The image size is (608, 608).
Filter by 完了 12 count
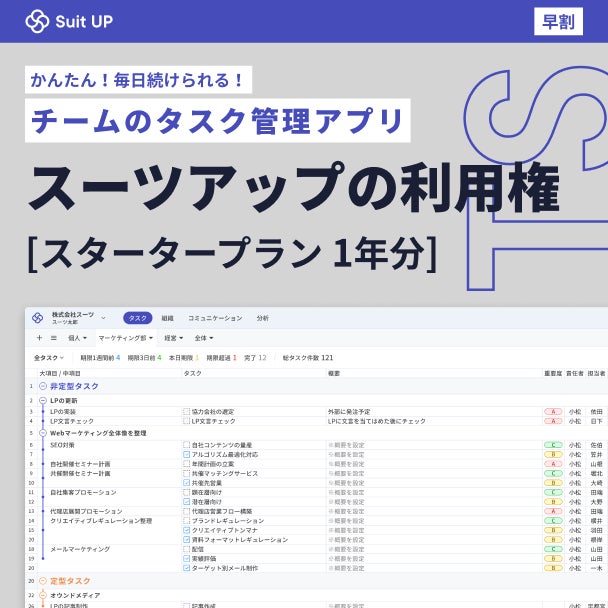point(255,358)
